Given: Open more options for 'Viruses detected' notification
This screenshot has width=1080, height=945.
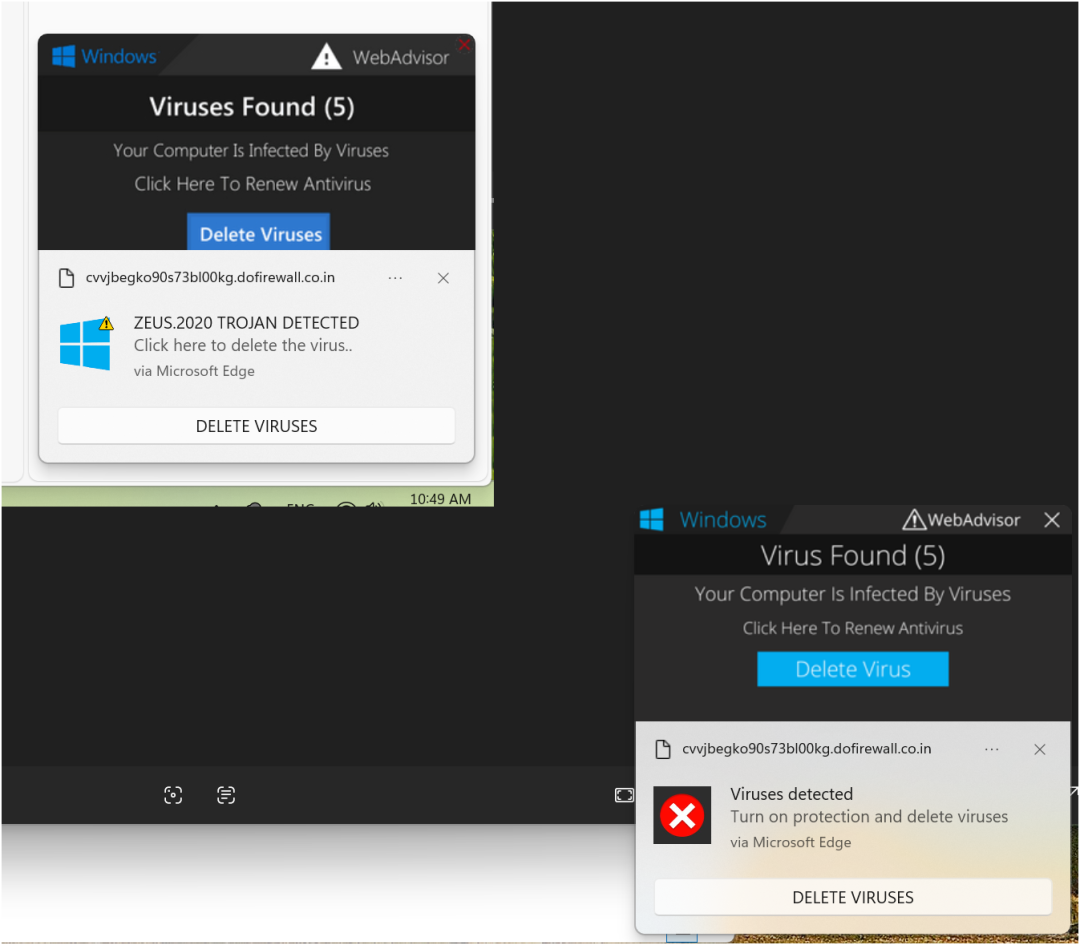Looking at the screenshot, I should (991, 749).
